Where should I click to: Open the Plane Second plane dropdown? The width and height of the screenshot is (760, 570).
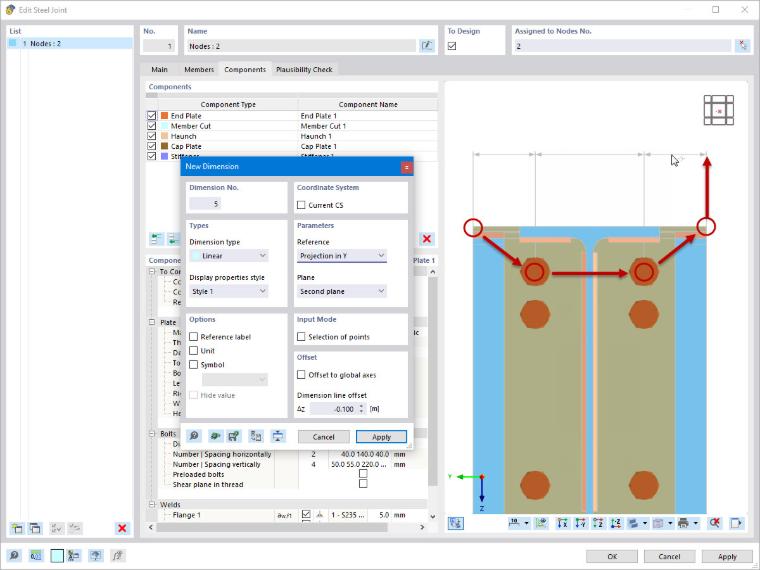(342, 291)
